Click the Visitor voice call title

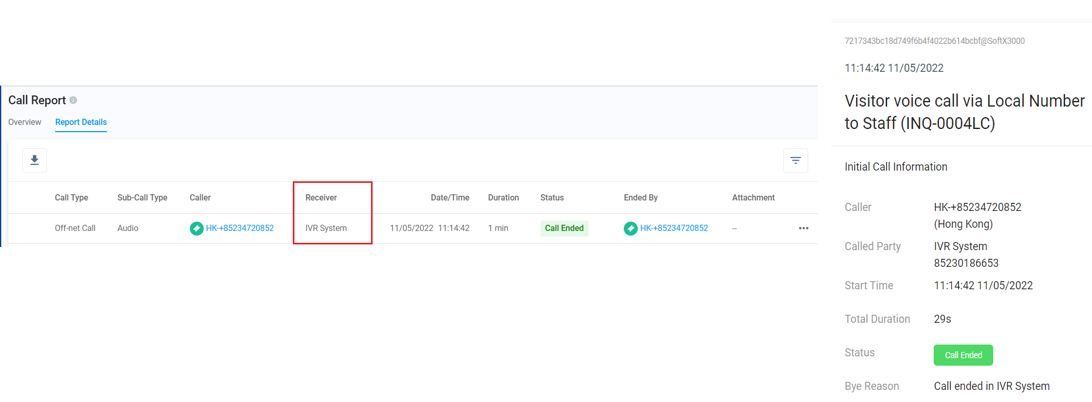click(965, 113)
